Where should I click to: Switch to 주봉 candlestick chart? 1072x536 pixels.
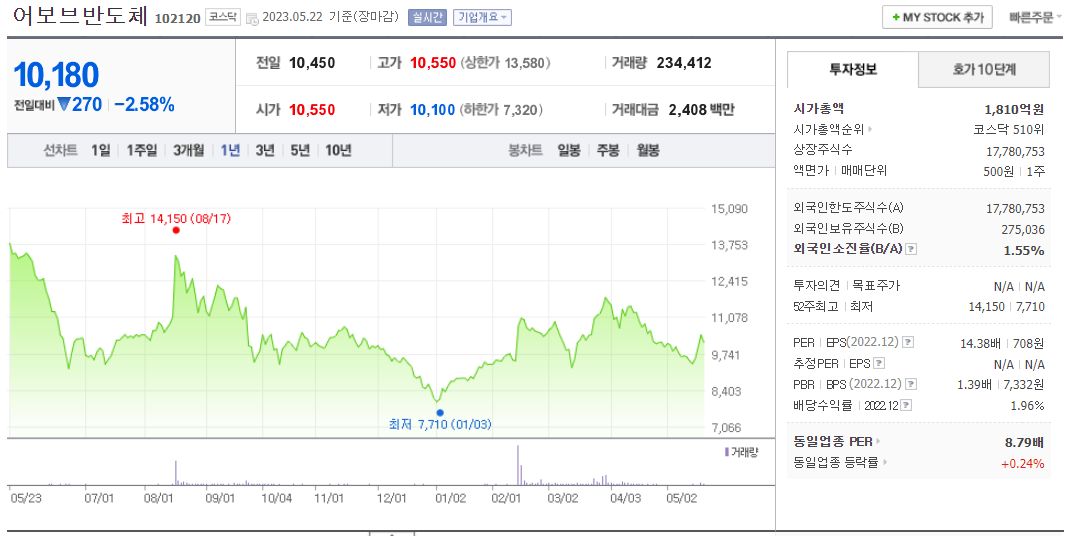pos(608,150)
